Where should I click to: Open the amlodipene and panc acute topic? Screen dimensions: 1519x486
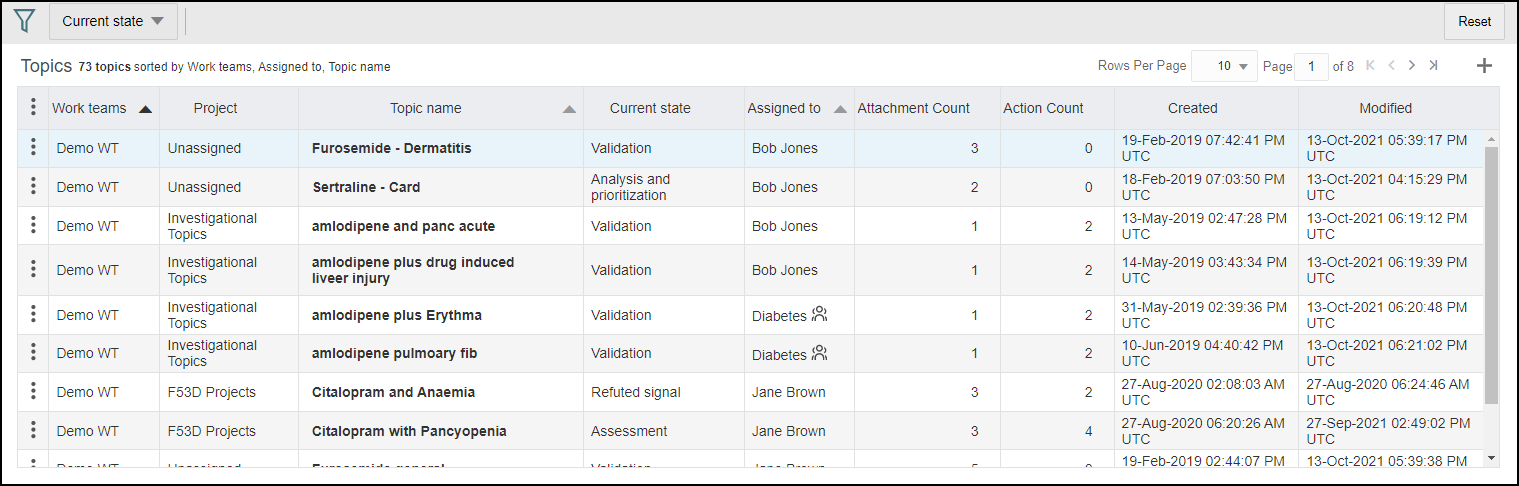click(x=403, y=226)
